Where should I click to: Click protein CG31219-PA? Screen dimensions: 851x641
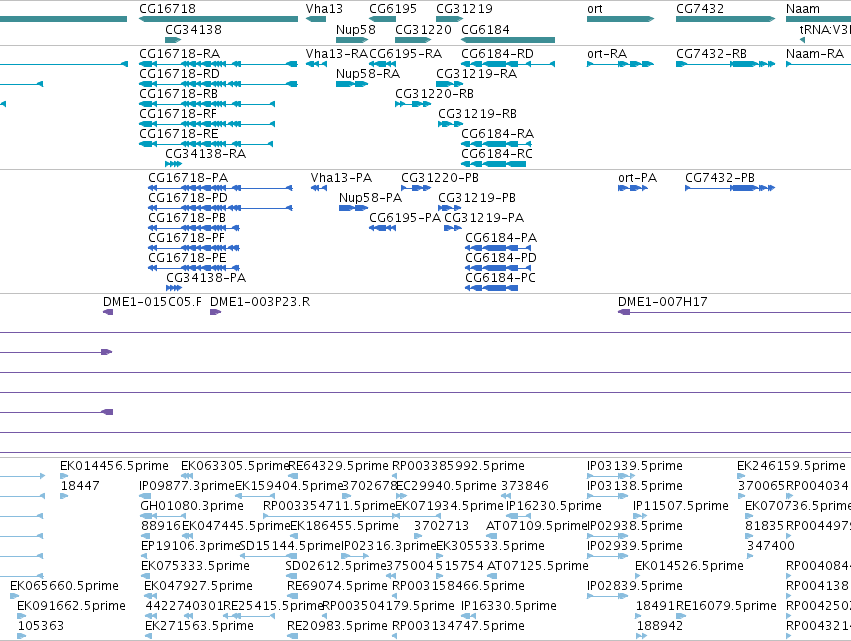pyautogui.click(x=484, y=218)
